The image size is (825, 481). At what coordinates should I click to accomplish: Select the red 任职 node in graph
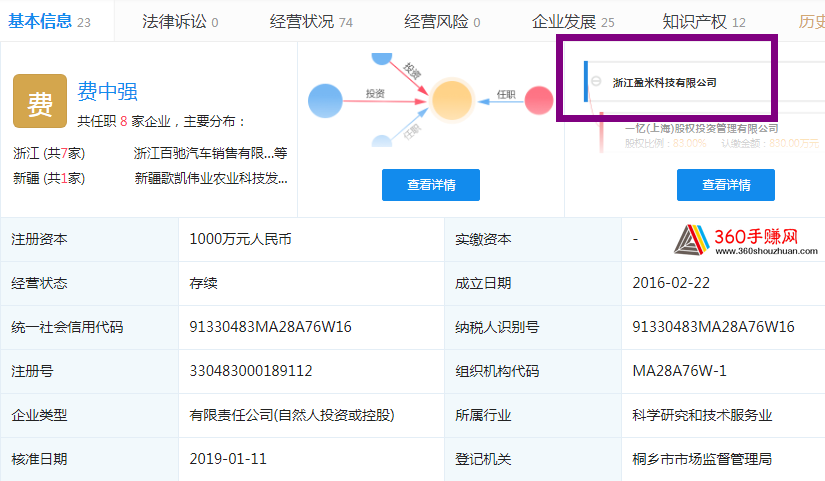pos(539,101)
